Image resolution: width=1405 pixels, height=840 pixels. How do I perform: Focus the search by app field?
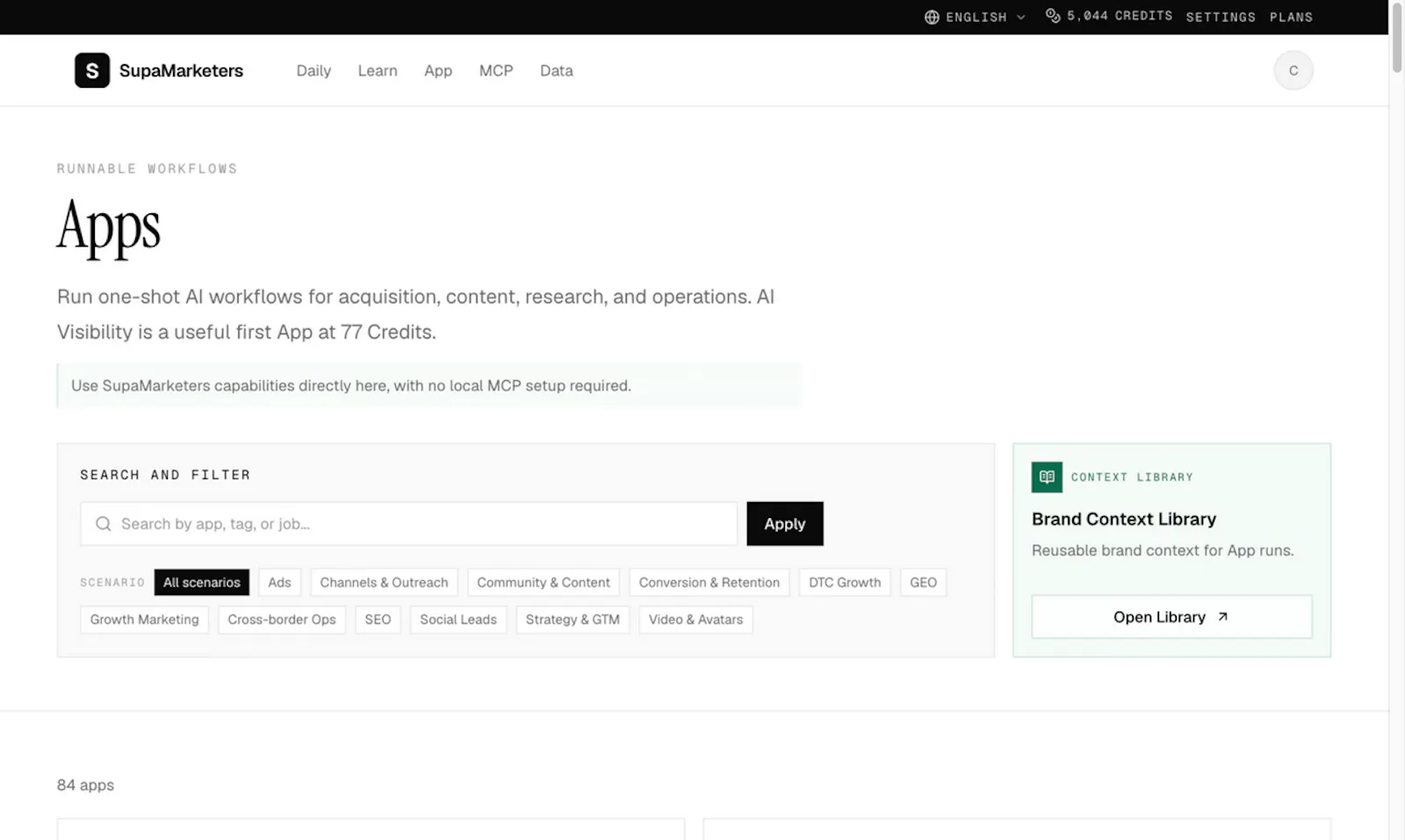408,524
